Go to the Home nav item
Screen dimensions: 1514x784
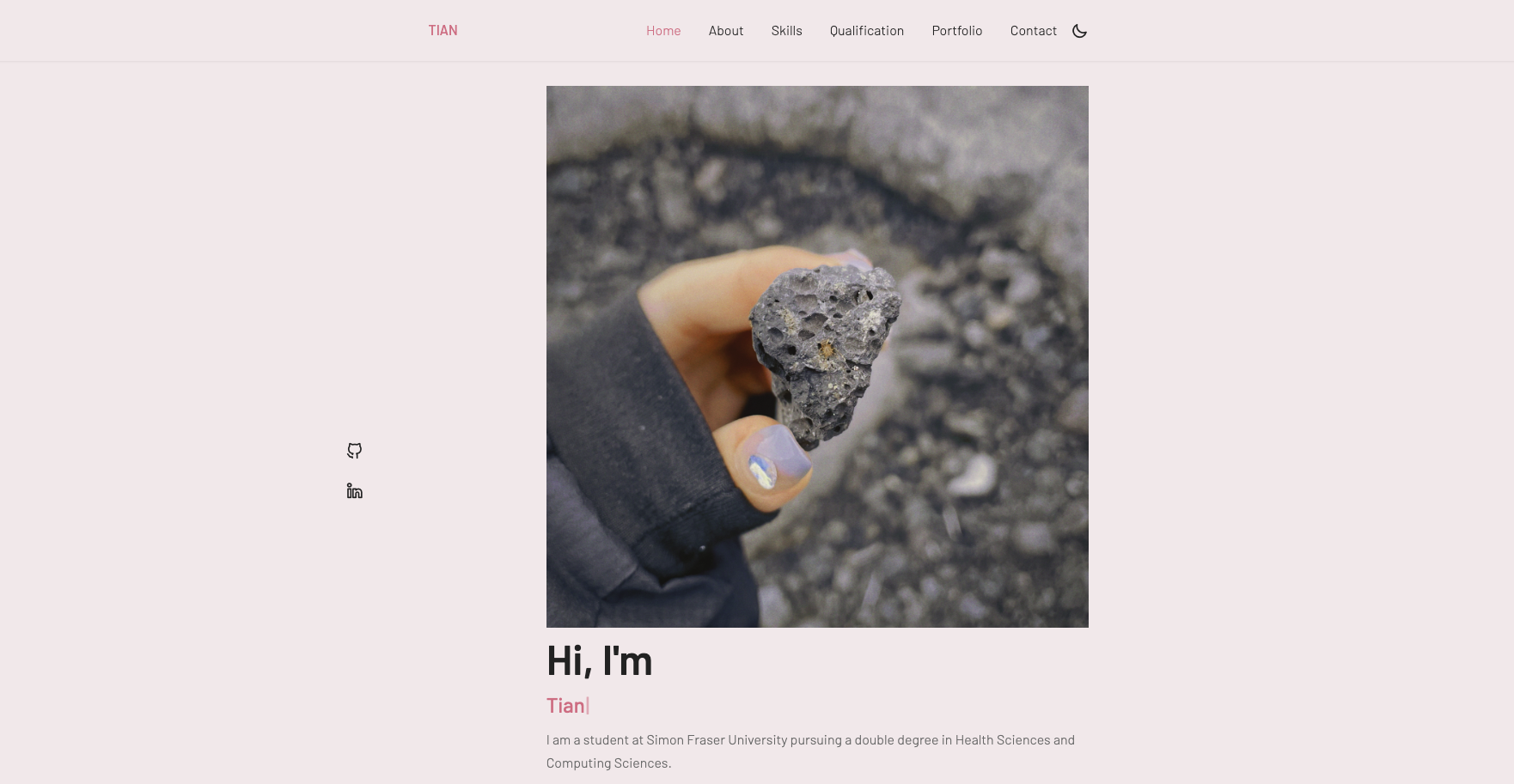(663, 31)
